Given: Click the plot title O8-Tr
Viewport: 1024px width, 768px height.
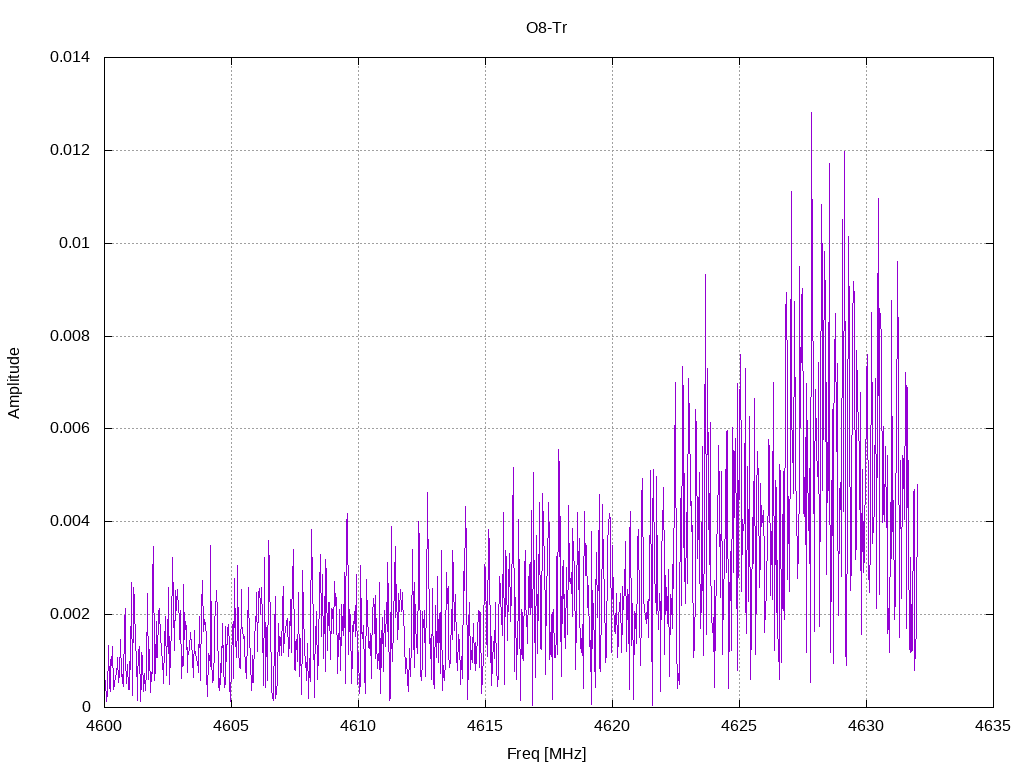Looking at the screenshot, I should 546,28.
